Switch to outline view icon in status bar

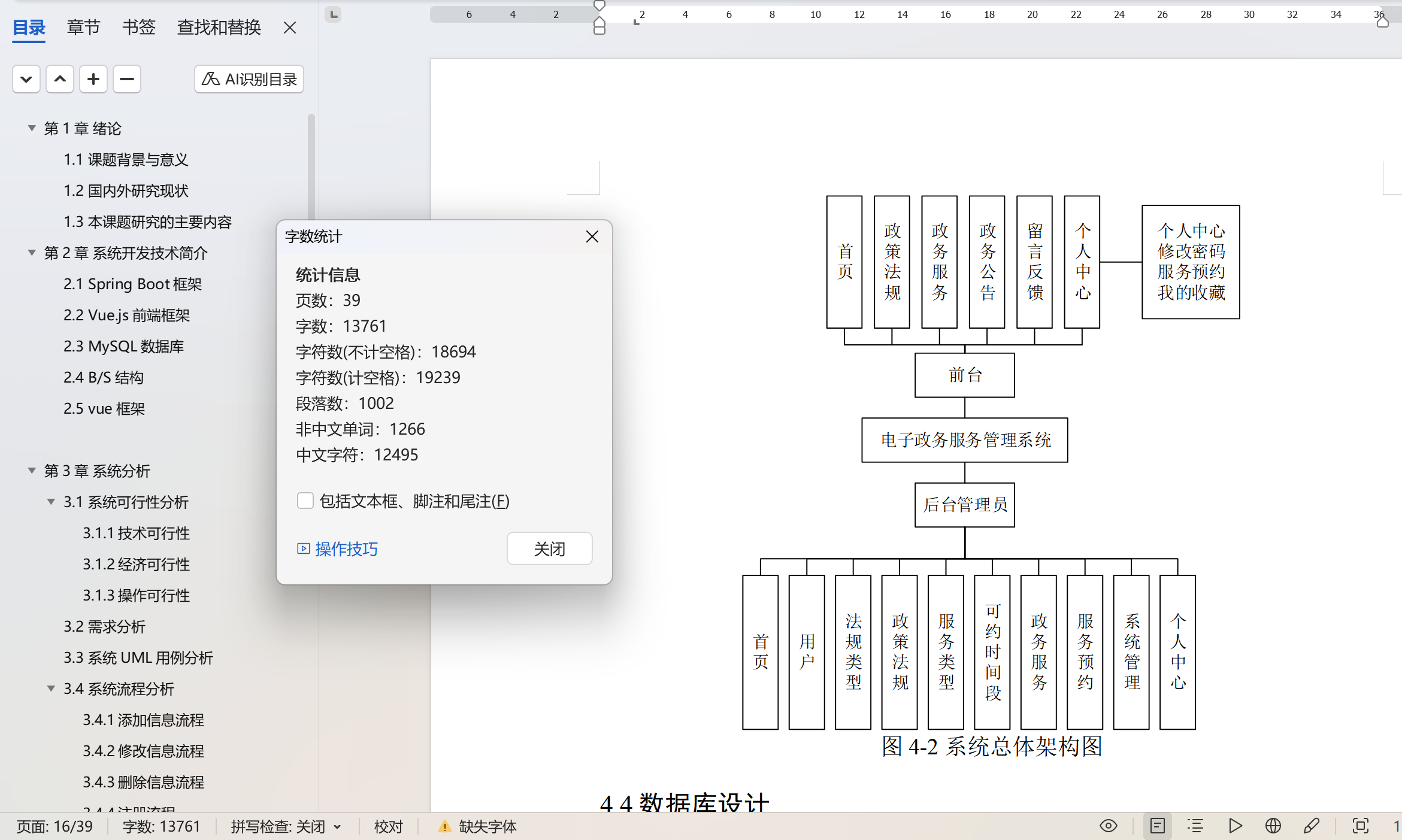pyautogui.click(x=1195, y=826)
